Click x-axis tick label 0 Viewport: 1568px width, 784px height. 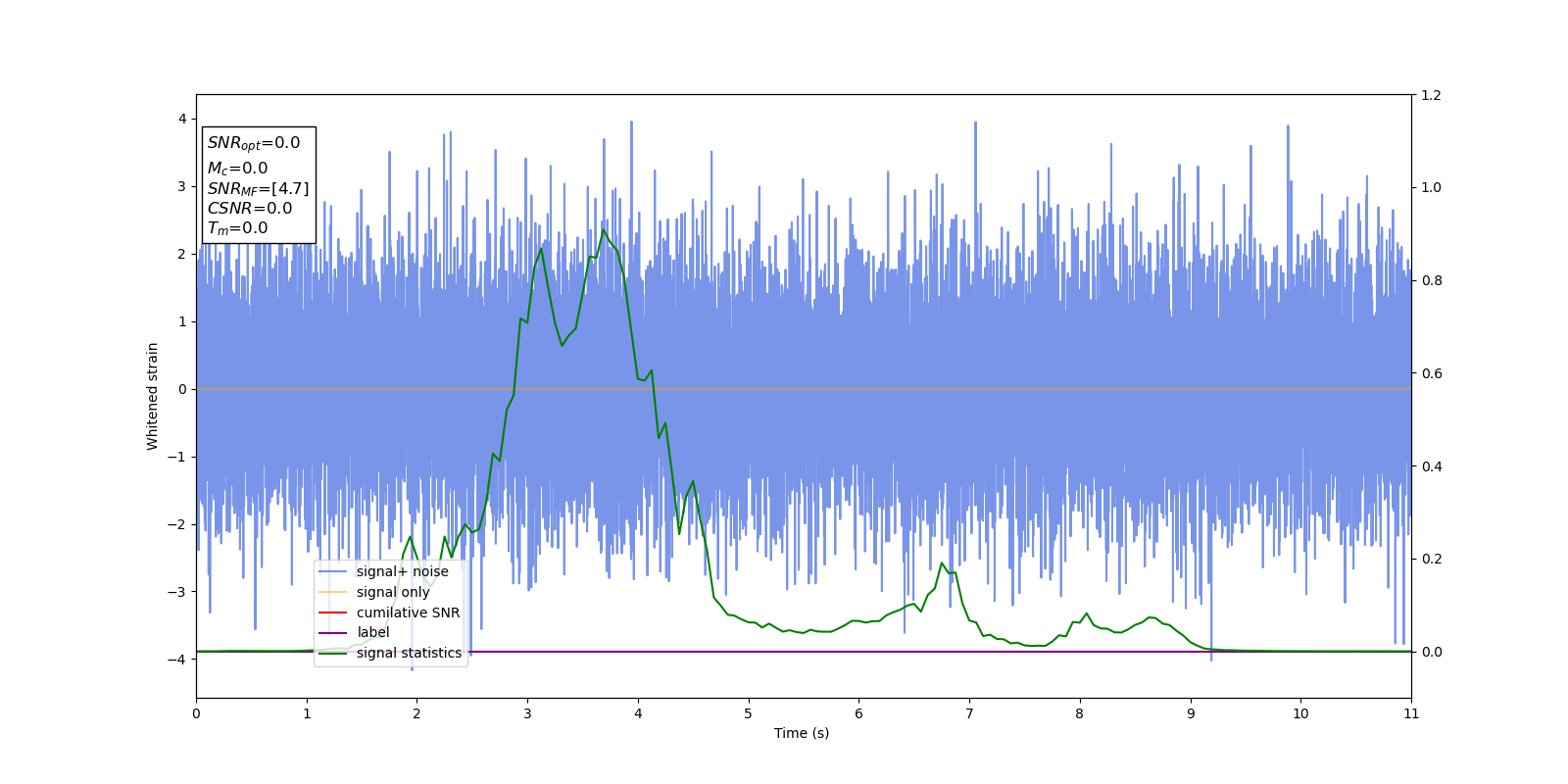point(196,713)
